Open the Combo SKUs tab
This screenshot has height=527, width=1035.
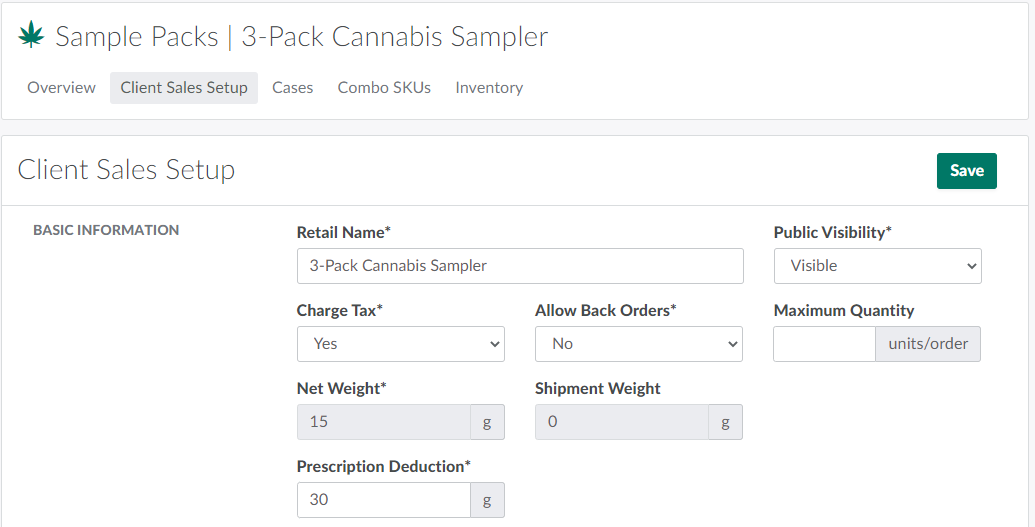(384, 88)
